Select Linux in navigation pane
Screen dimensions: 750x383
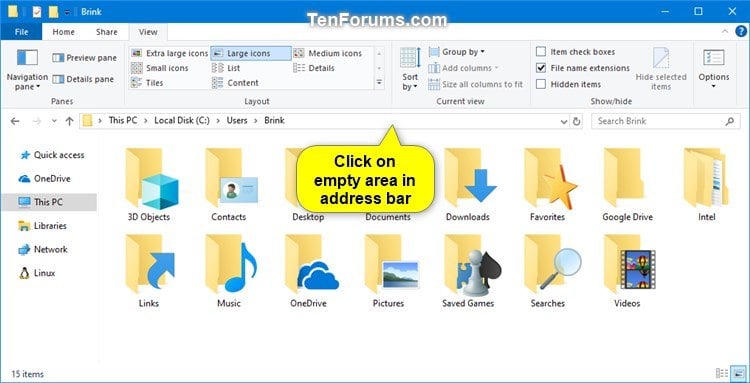[37, 273]
